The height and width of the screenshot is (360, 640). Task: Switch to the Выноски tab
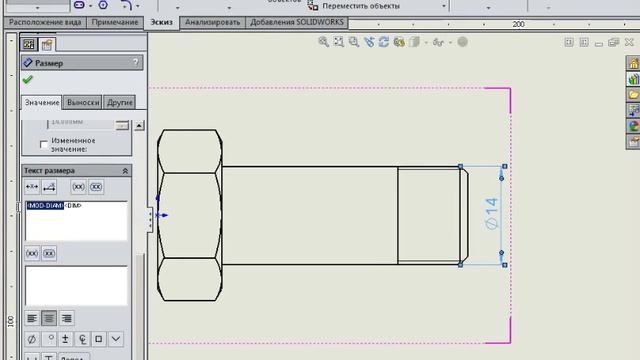(x=83, y=102)
